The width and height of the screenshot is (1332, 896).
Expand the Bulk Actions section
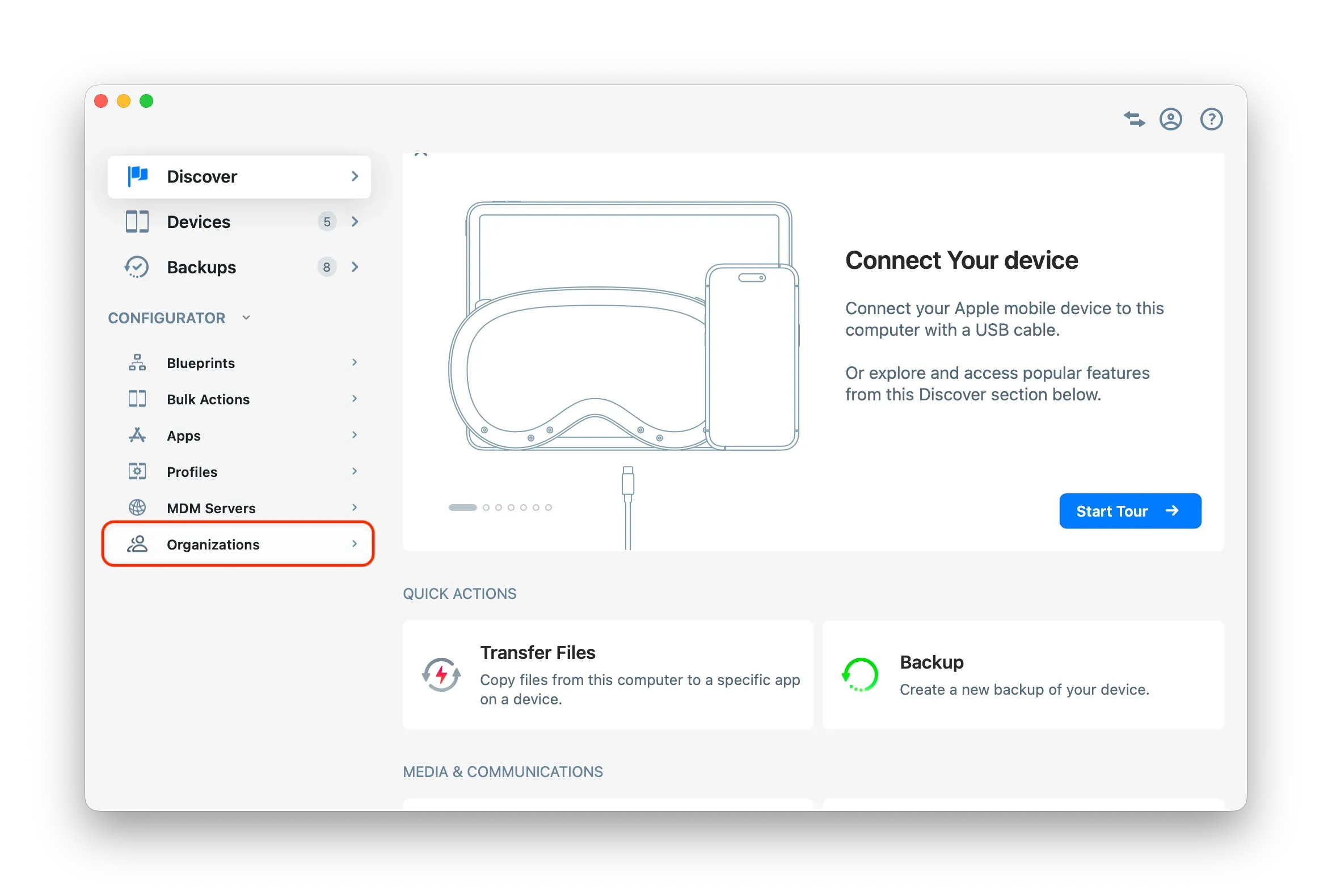tap(355, 399)
